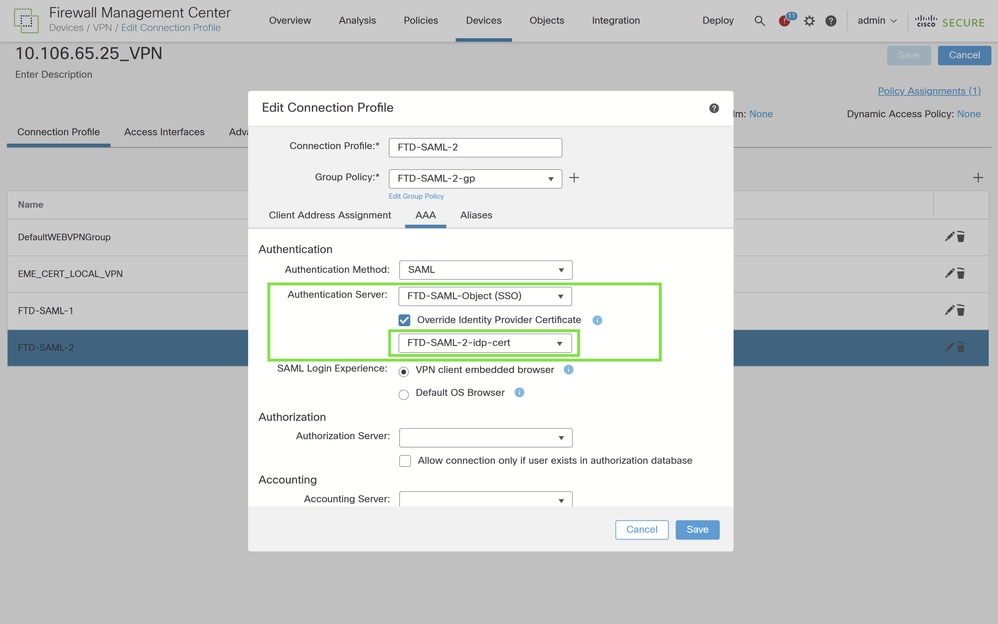
Task: Expand the admin user menu
Action: [877, 20]
